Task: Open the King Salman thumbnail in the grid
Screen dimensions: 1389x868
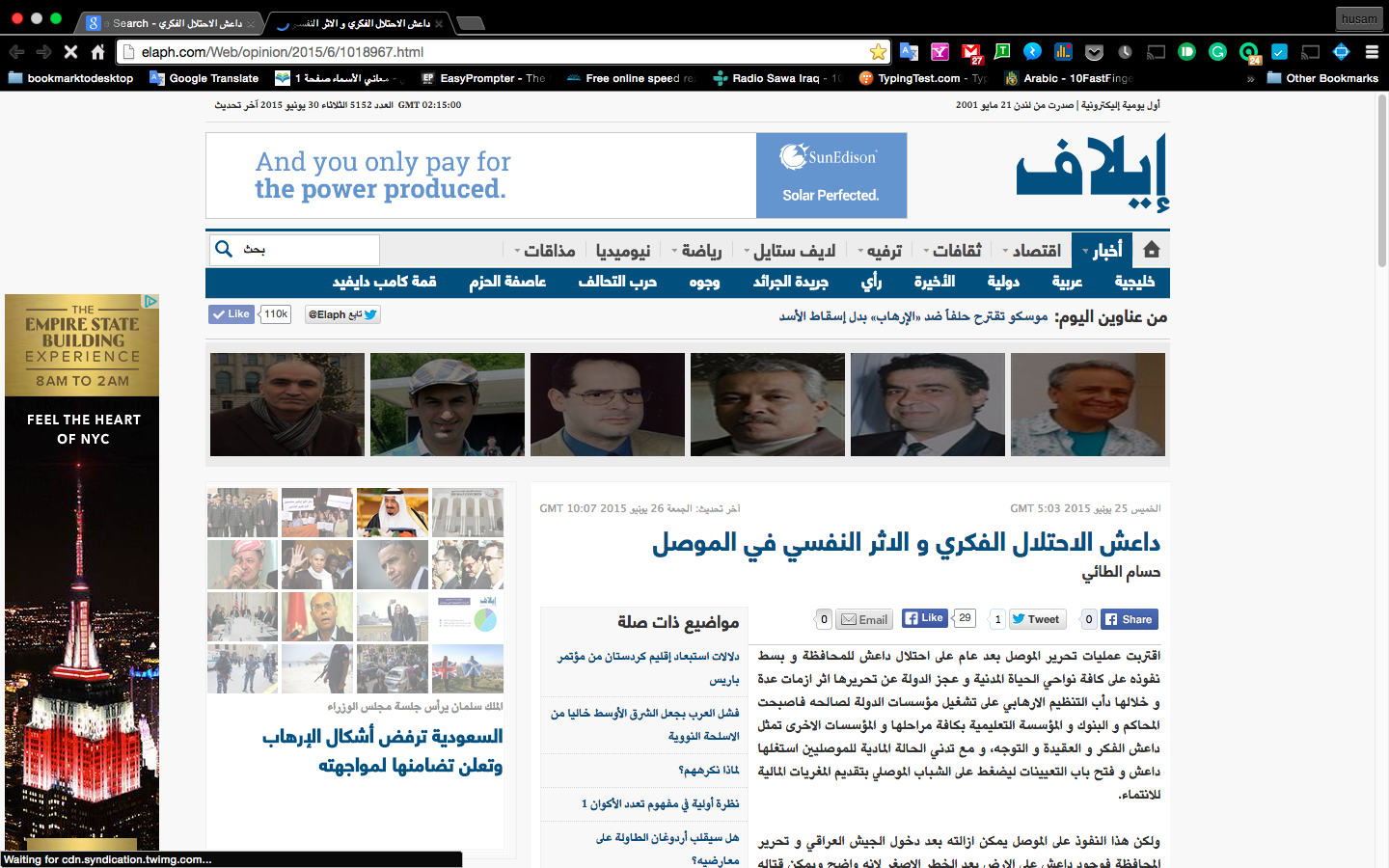Action: pos(393,512)
